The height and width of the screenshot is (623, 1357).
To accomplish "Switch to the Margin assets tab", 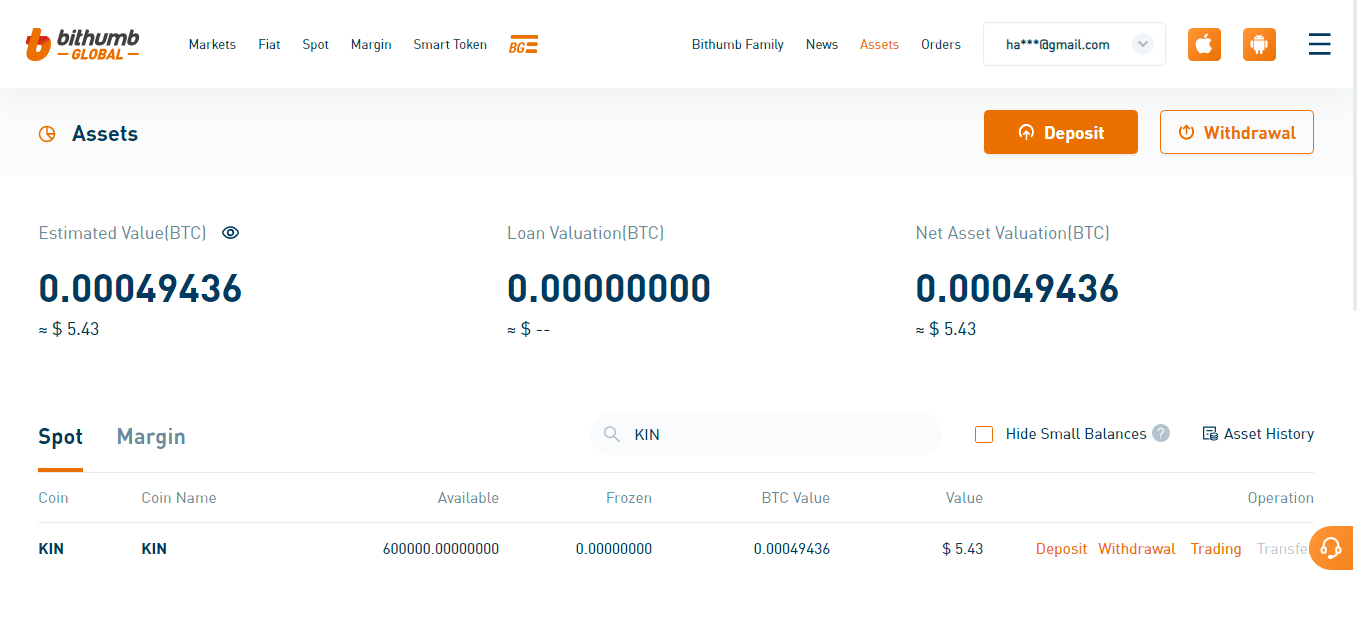I will (151, 437).
